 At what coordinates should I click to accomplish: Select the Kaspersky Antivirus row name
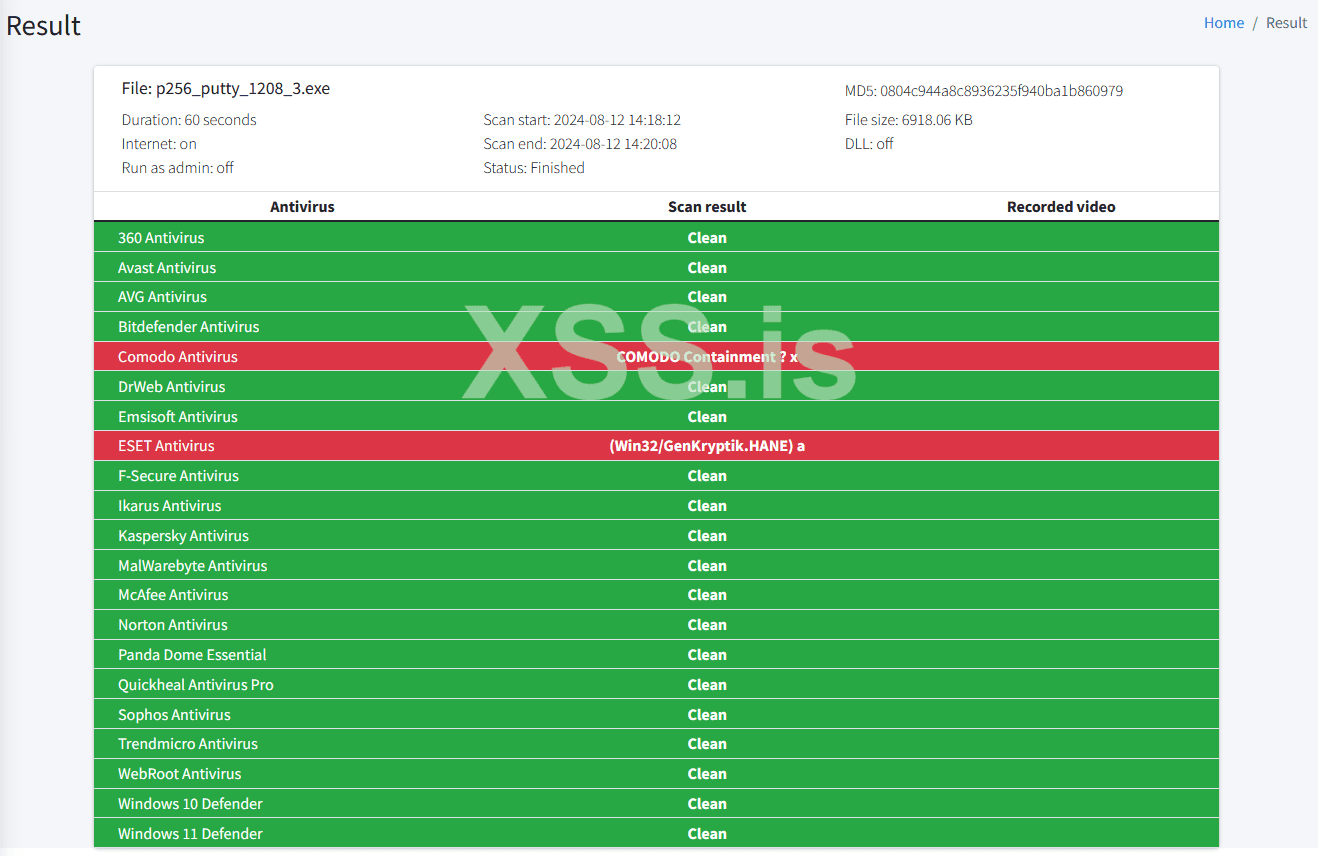point(183,536)
